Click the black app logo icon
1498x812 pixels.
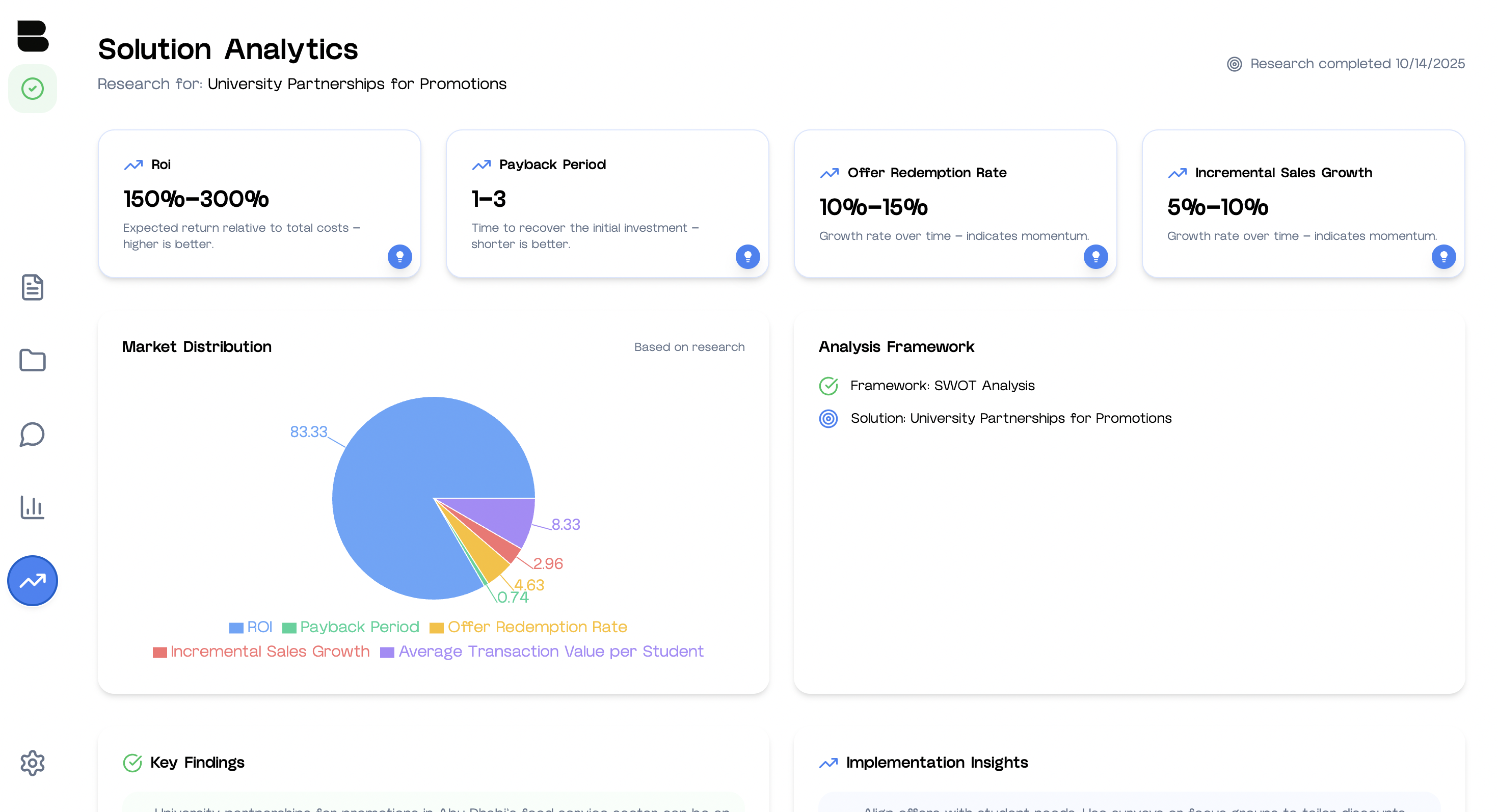click(x=33, y=36)
